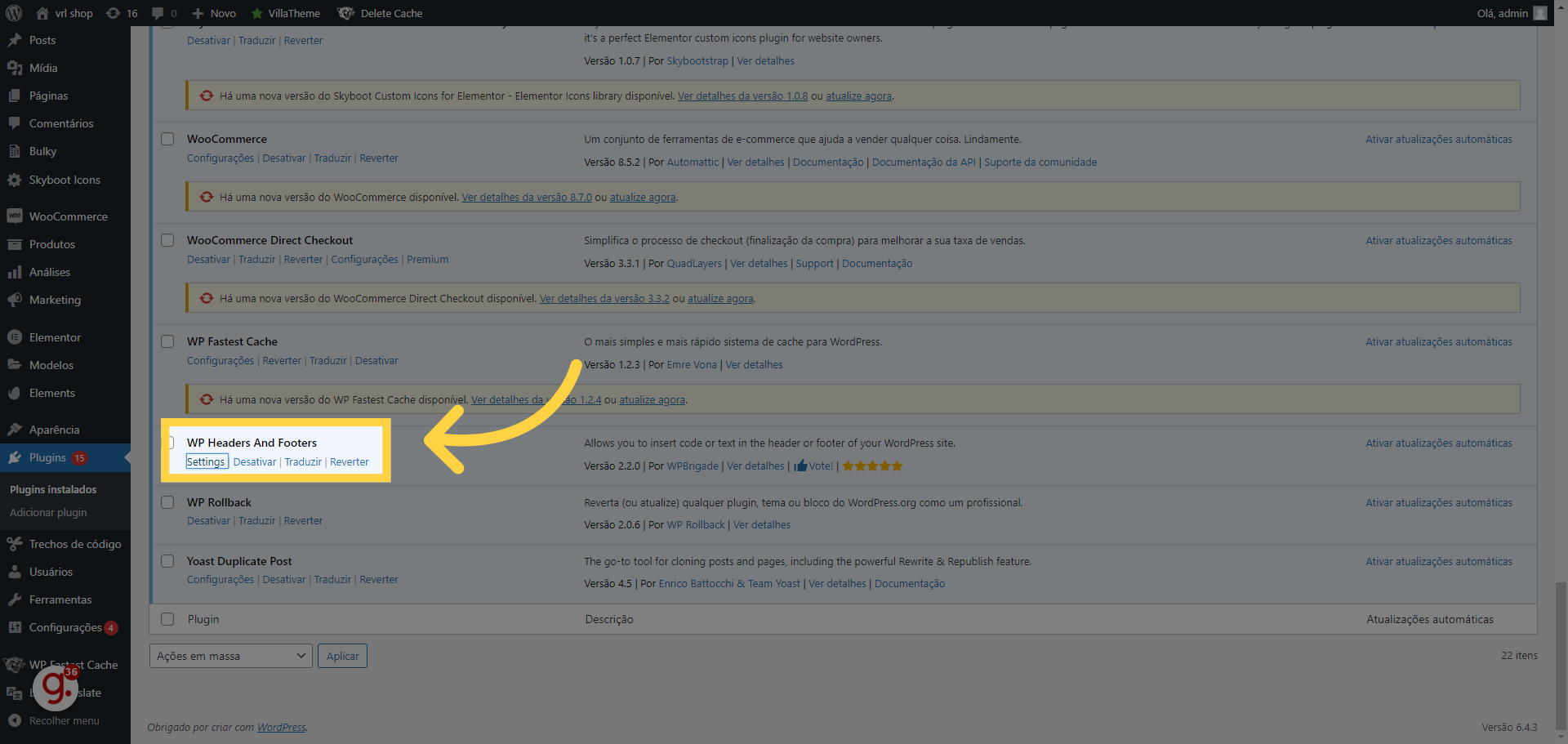The width and height of the screenshot is (1568, 744).
Task: Open the Ações em massa dropdown
Action: click(x=231, y=656)
